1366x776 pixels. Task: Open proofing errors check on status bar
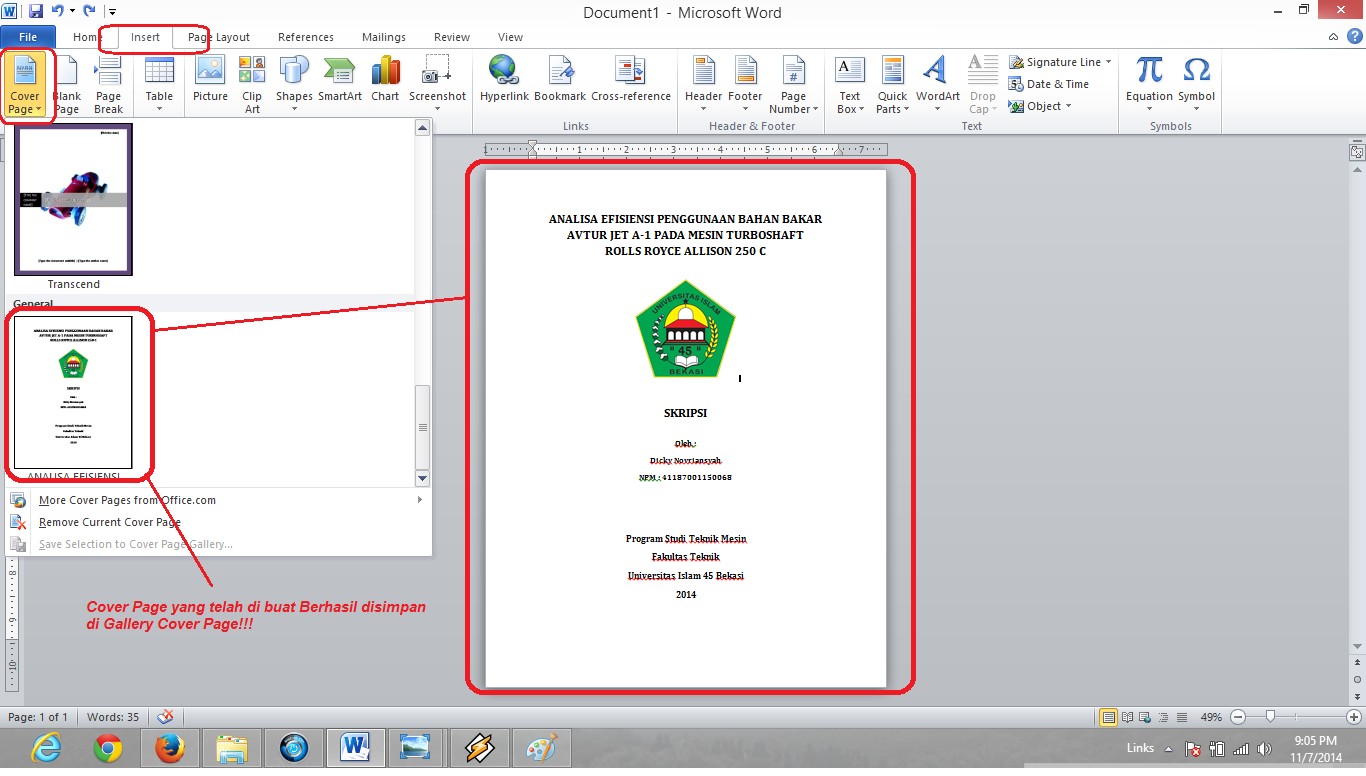point(166,717)
